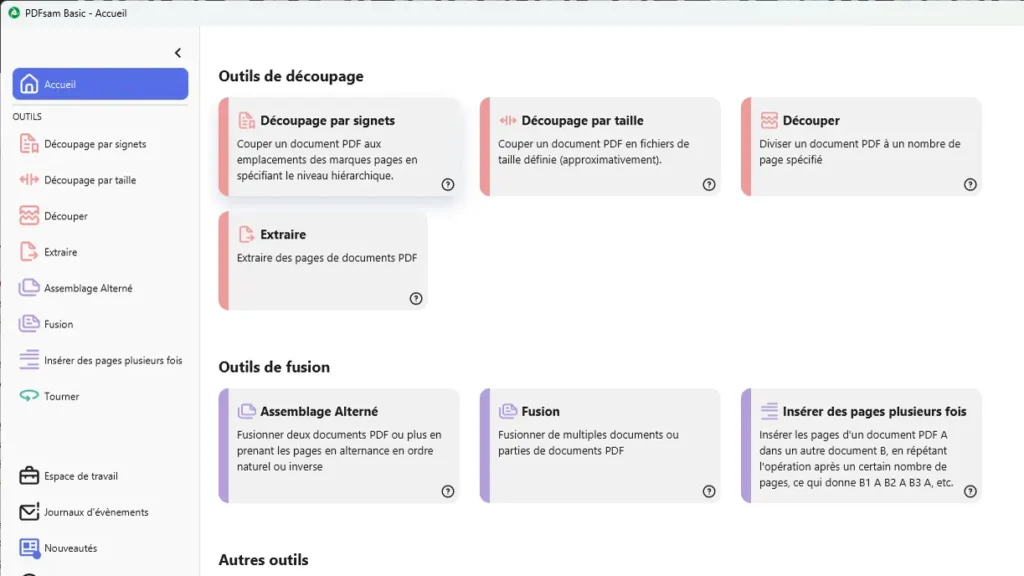The height and width of the screenshot is (576, 1024).
Task: Open Extraire tool in the sidebar
Action: (100, 252)
